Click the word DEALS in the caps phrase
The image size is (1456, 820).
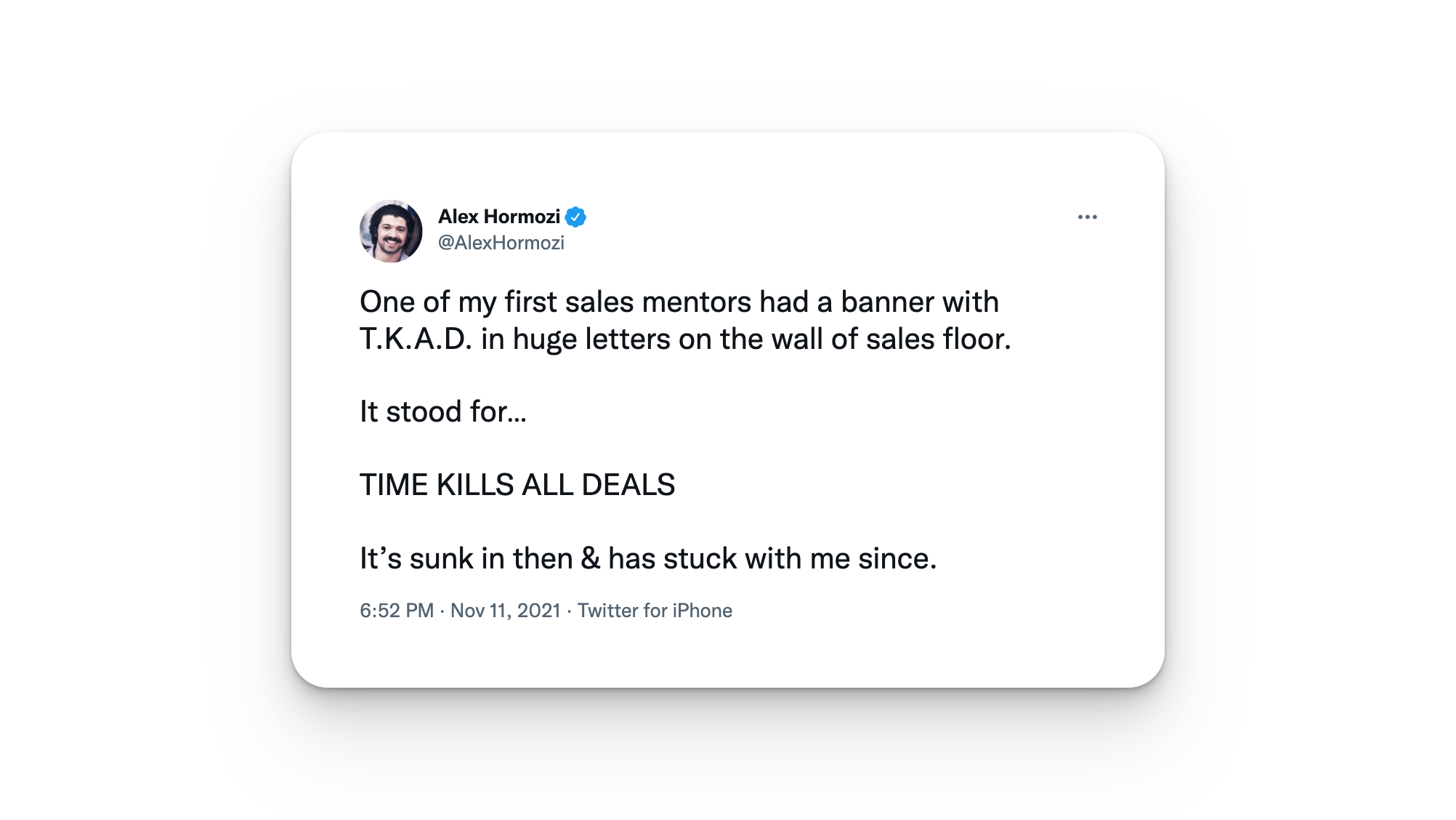(x=628, y=485)
